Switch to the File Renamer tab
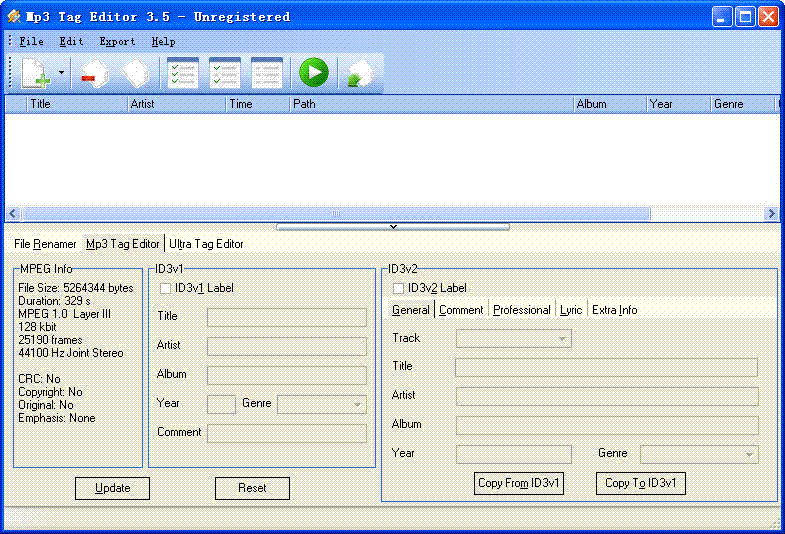 [45, 244]
